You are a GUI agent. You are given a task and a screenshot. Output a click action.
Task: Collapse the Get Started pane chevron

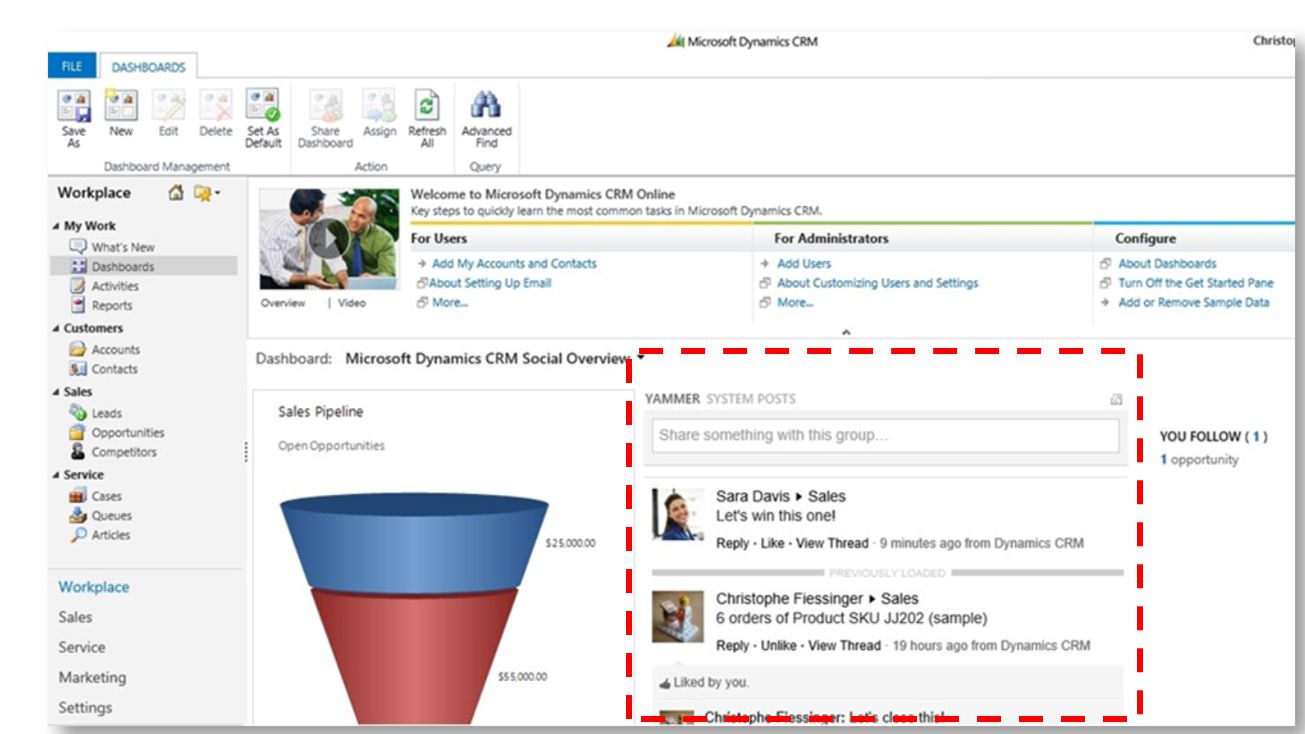[846, 333]
